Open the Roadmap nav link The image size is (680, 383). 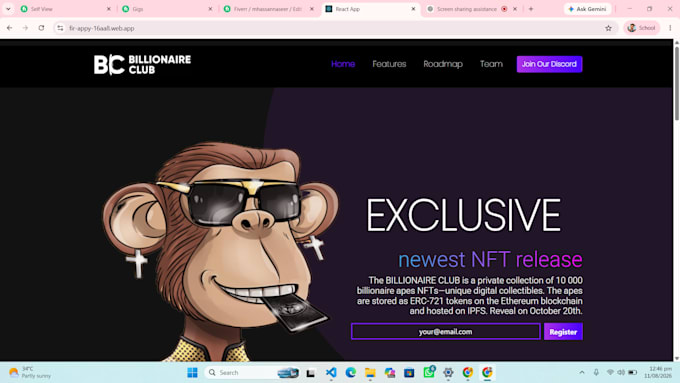pos(443,64)
